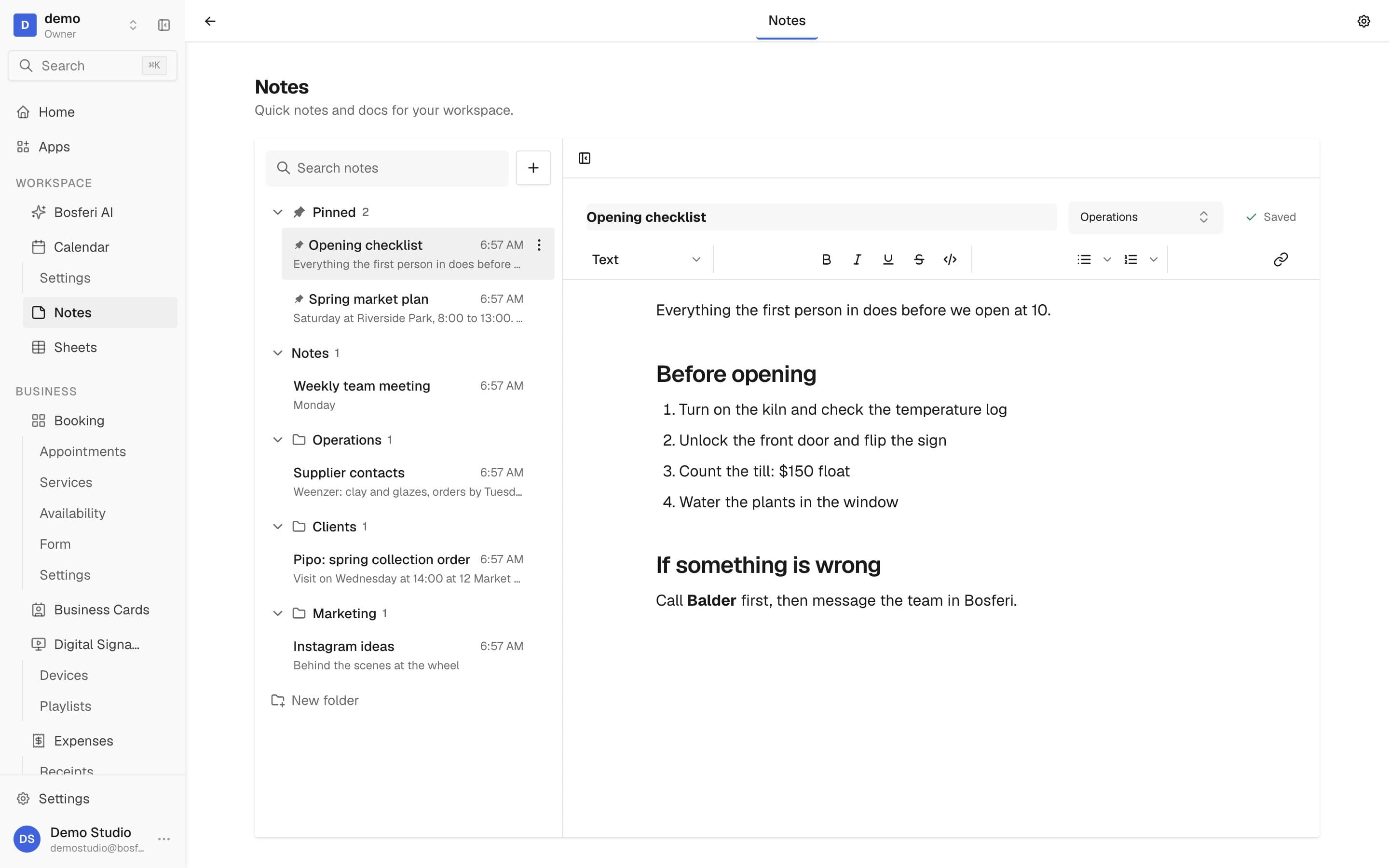Viewport: 1389px width, 868px height.
Task: Create a new note with the plus button
Action: click(x=533, y=168)
